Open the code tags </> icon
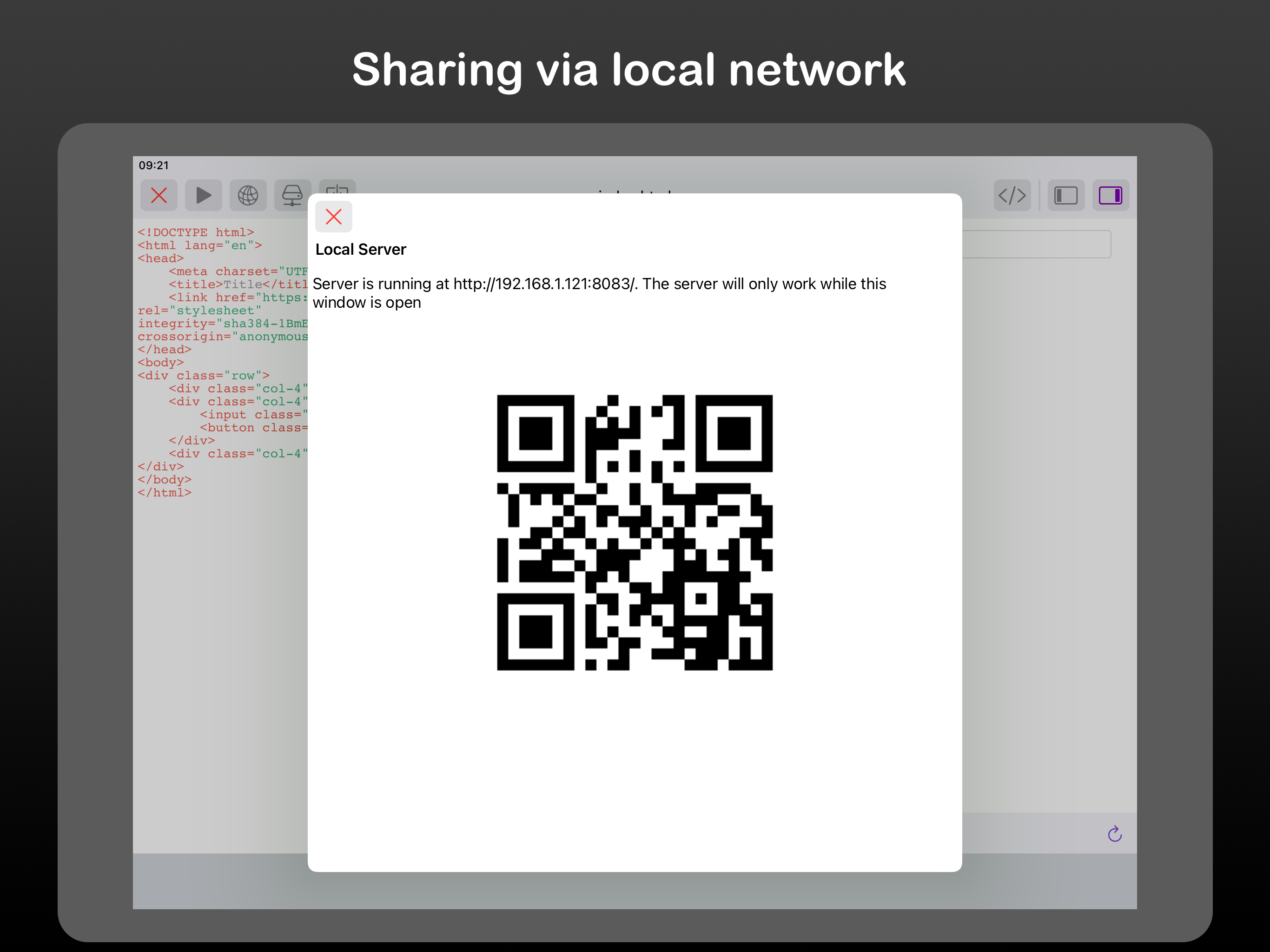This screenshot has width=1270, height=952. (x=1012, y=195)
